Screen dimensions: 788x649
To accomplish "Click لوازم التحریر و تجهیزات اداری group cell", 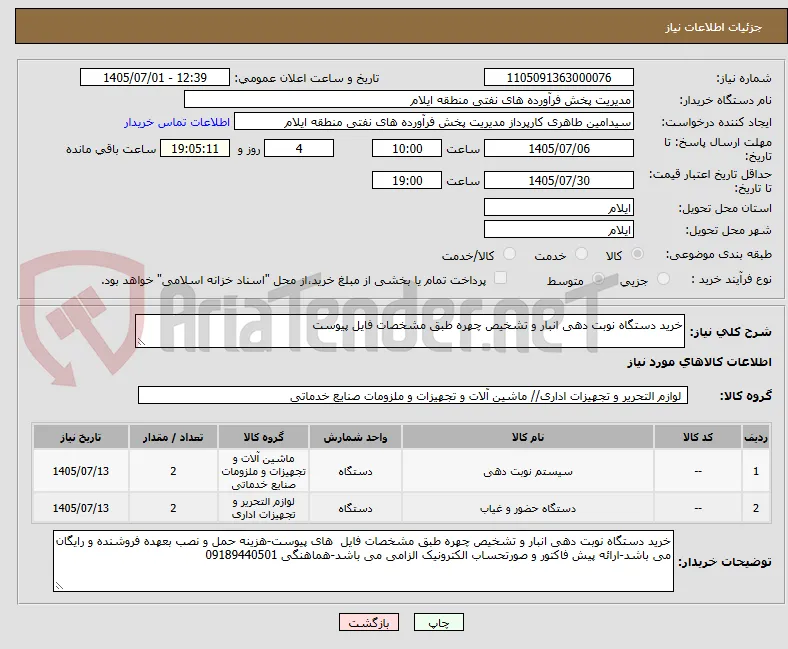I will click(x=263, y=508).
